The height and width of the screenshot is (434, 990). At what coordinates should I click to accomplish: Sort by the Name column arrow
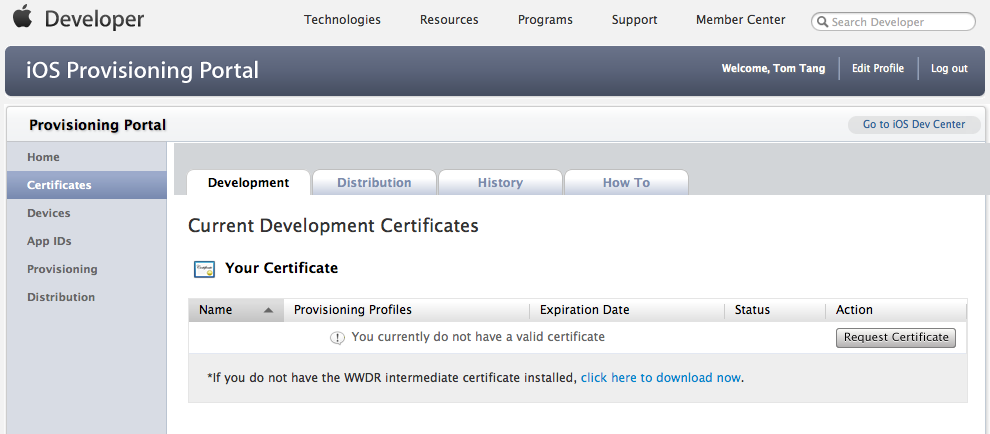point(268,310)
